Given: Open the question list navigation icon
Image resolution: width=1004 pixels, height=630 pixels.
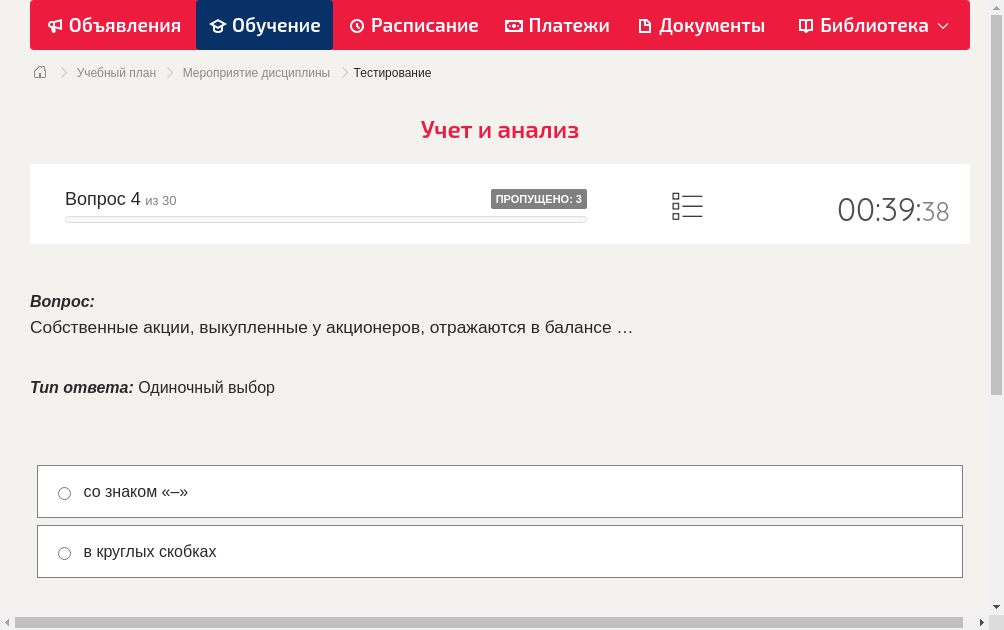Looking at the screenshot, I should pos(687,206).
